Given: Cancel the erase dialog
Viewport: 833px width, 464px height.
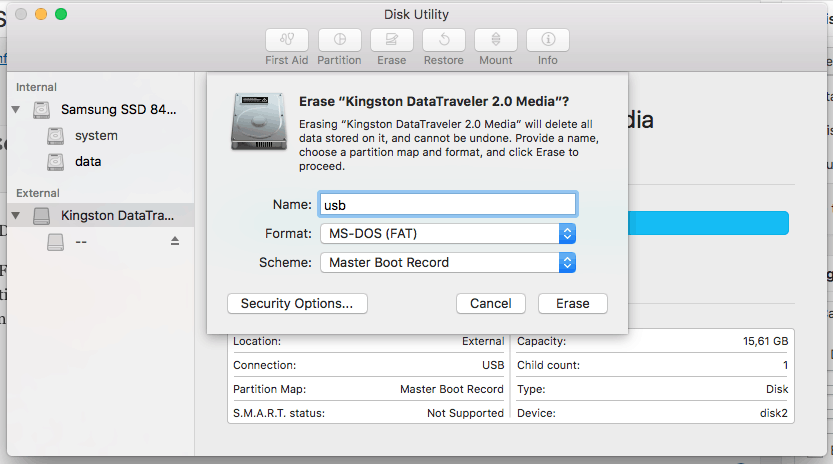Looking at the screenshot, I should 490,303.
